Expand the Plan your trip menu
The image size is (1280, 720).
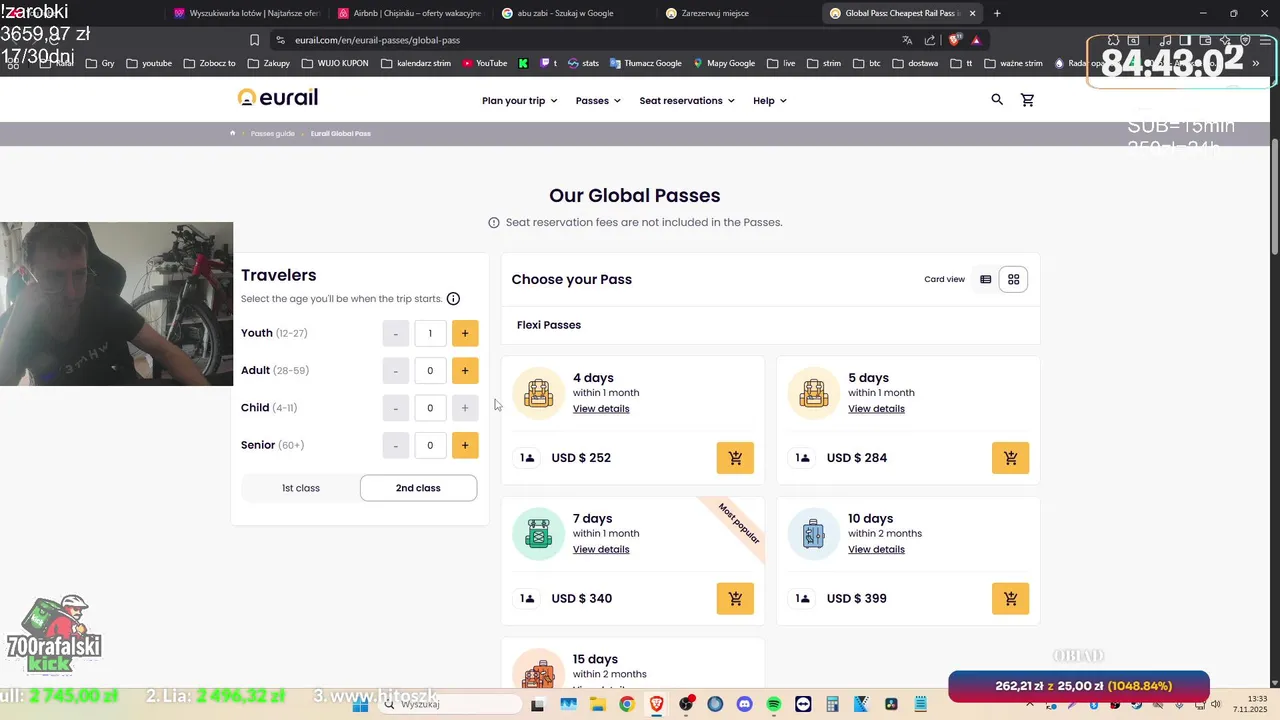click(520, 101)
